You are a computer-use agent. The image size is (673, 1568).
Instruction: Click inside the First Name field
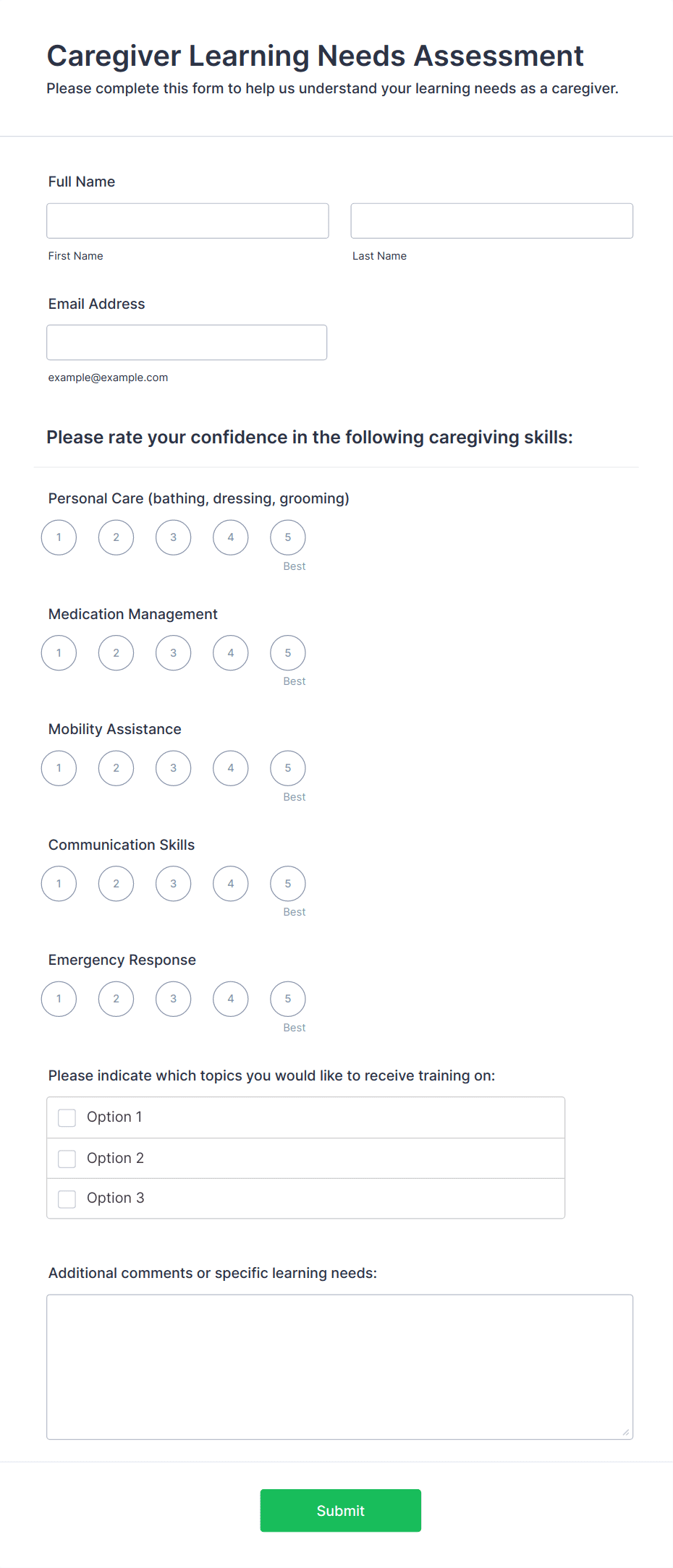coord(187,220)
